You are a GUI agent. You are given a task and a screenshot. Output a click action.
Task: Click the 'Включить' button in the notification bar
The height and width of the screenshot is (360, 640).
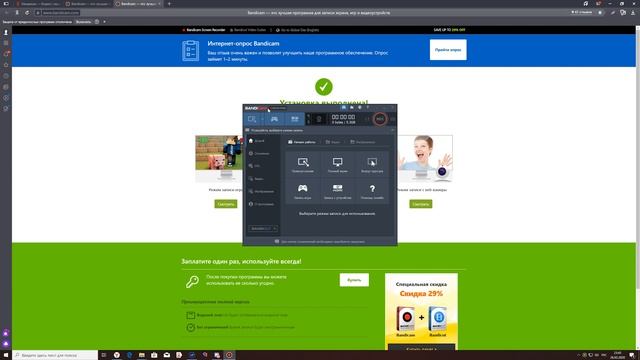pyautogui.click(x=84, y=22)
